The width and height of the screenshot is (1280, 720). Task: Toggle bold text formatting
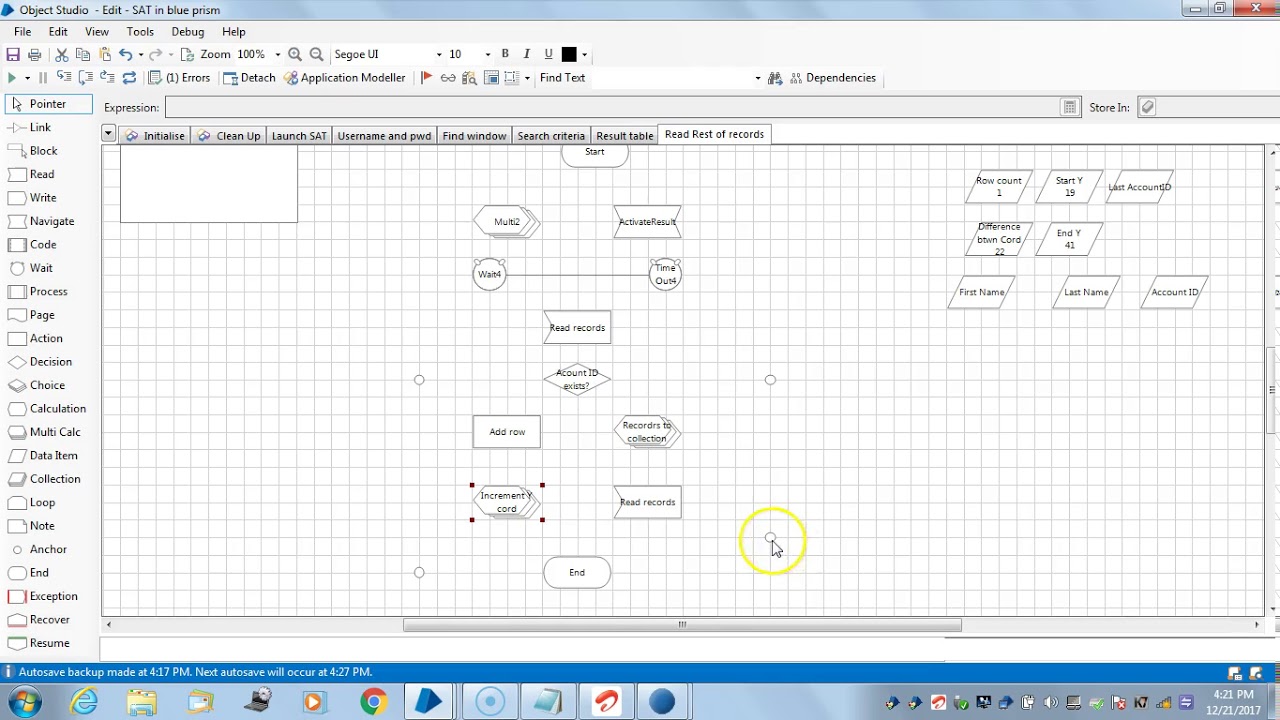pos(505,54)
